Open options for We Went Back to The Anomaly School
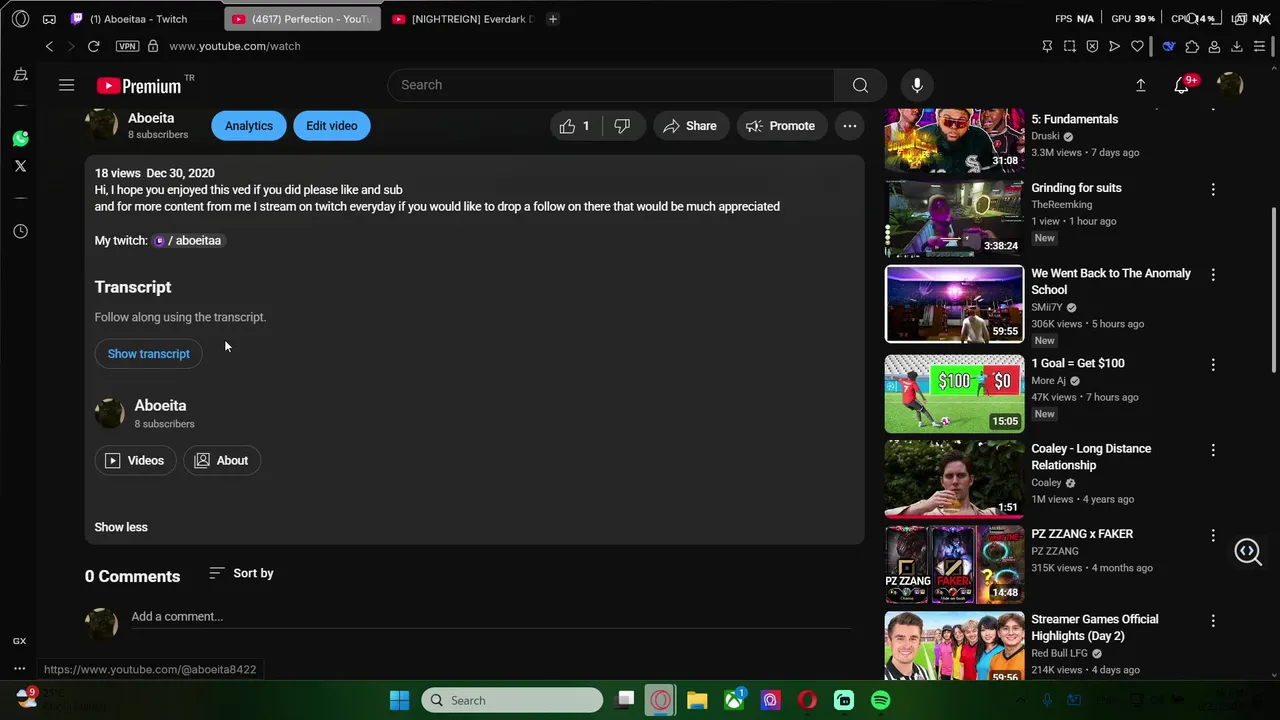The height and width of the screenshot is (720, 1280). click(x=1213, y=274)
